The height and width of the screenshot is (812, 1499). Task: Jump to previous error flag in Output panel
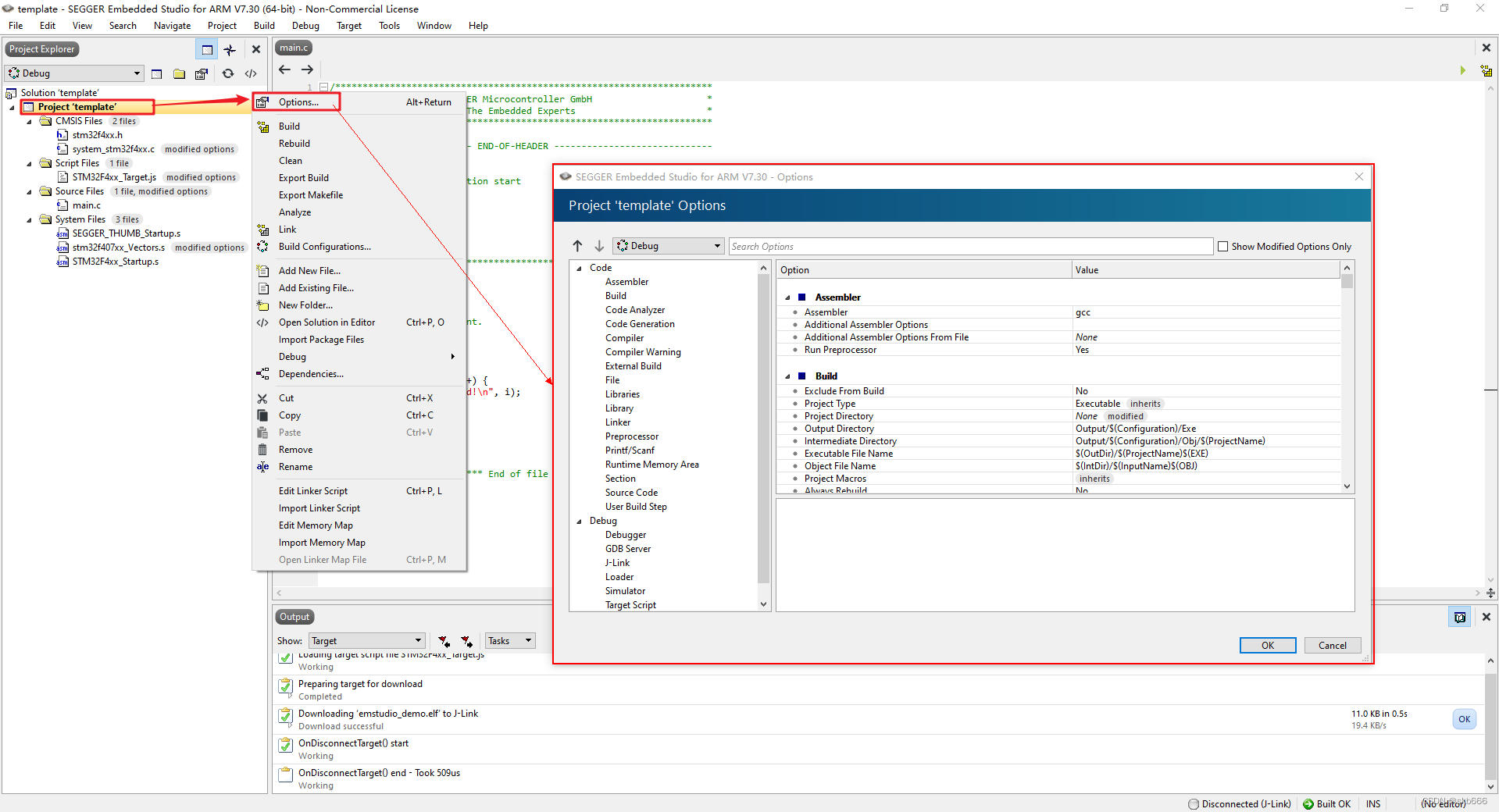[444, 642]
